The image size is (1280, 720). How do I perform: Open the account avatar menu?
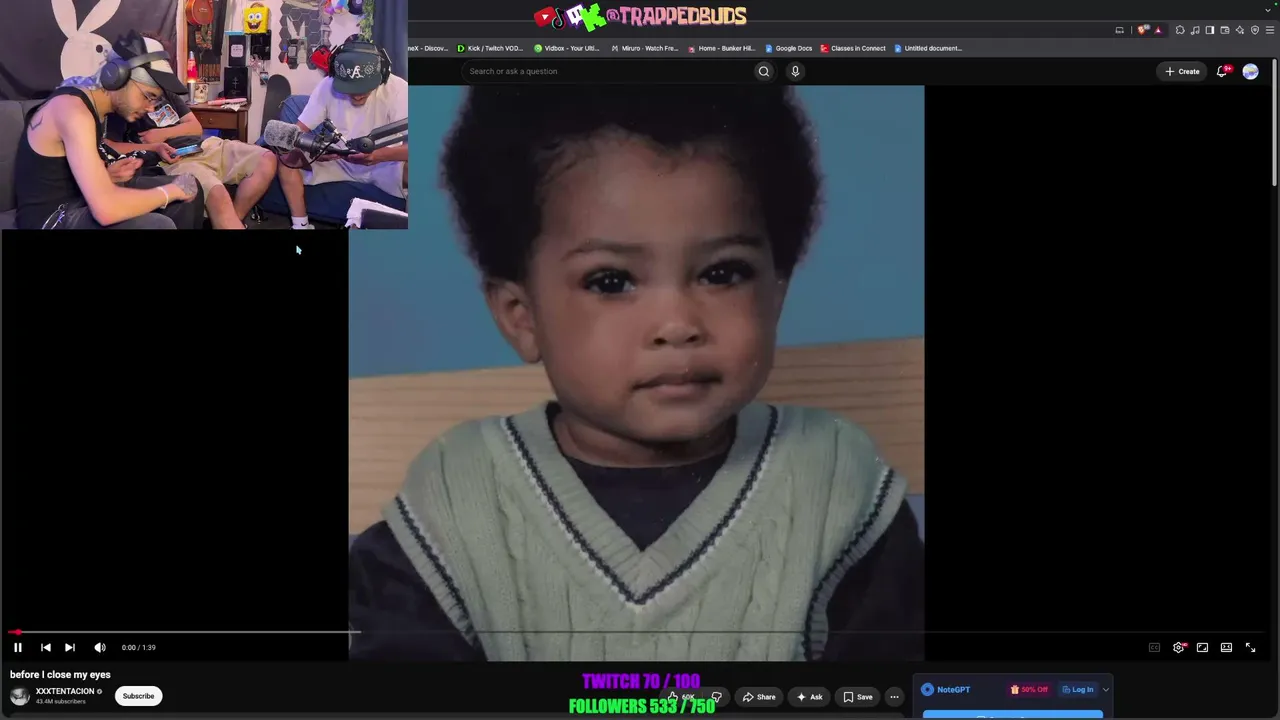1250,71
